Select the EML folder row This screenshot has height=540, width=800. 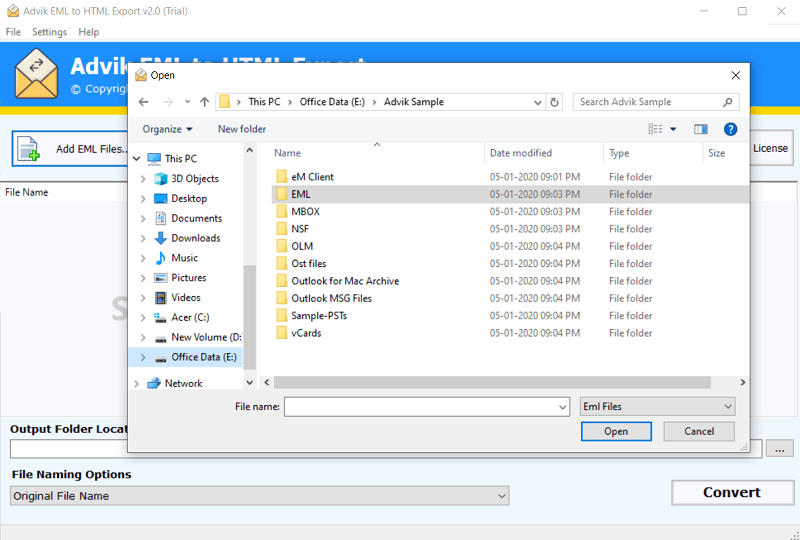pos(510,194)
